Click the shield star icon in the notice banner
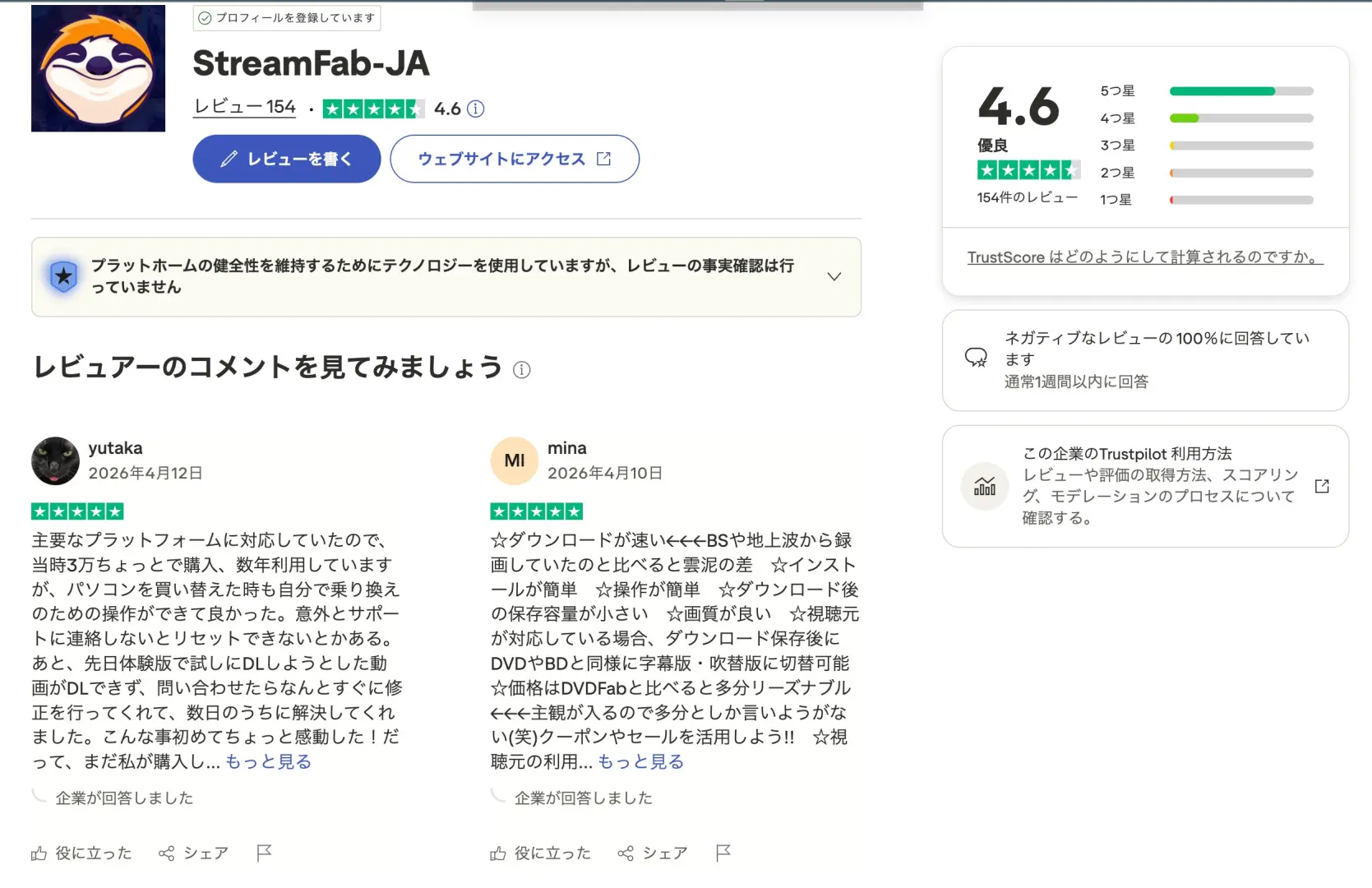 (x=63, y=276)
